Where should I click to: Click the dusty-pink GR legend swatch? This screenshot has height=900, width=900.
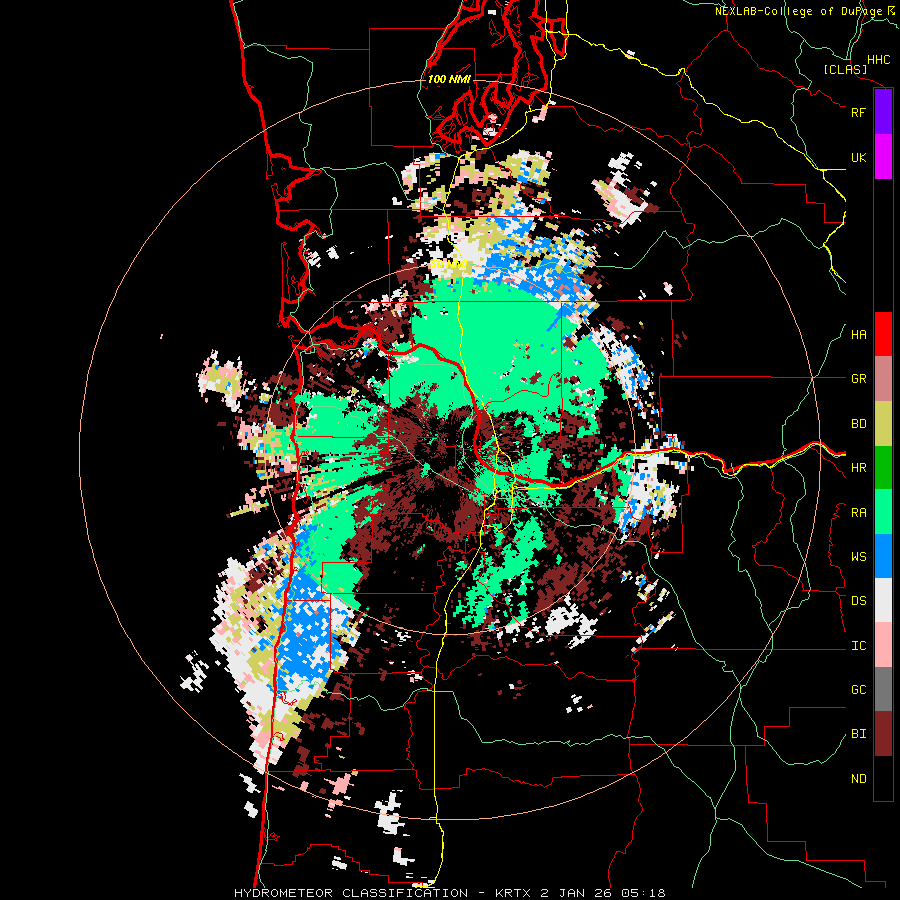[883, 379]
